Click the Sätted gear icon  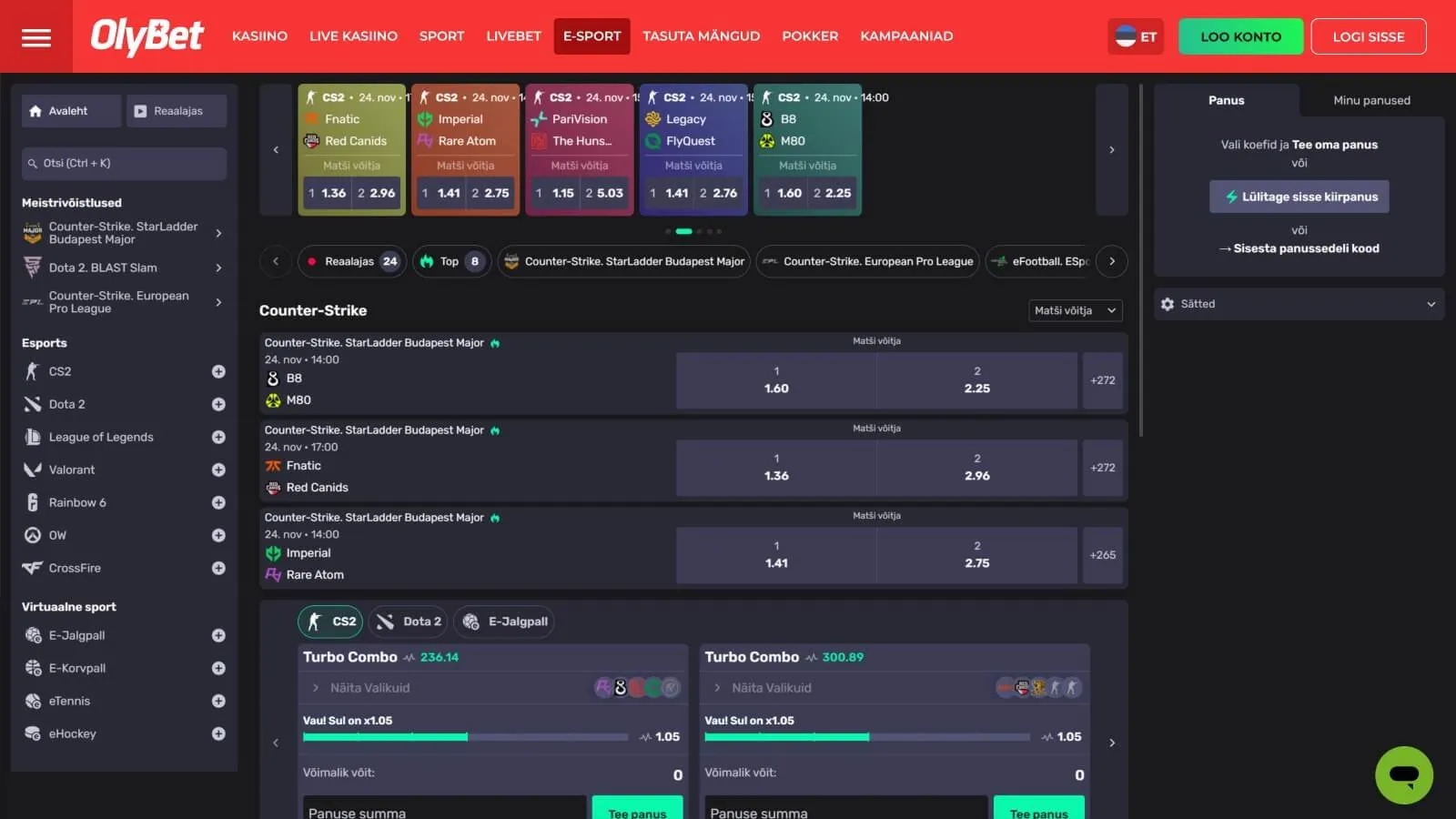[1168, 304]
